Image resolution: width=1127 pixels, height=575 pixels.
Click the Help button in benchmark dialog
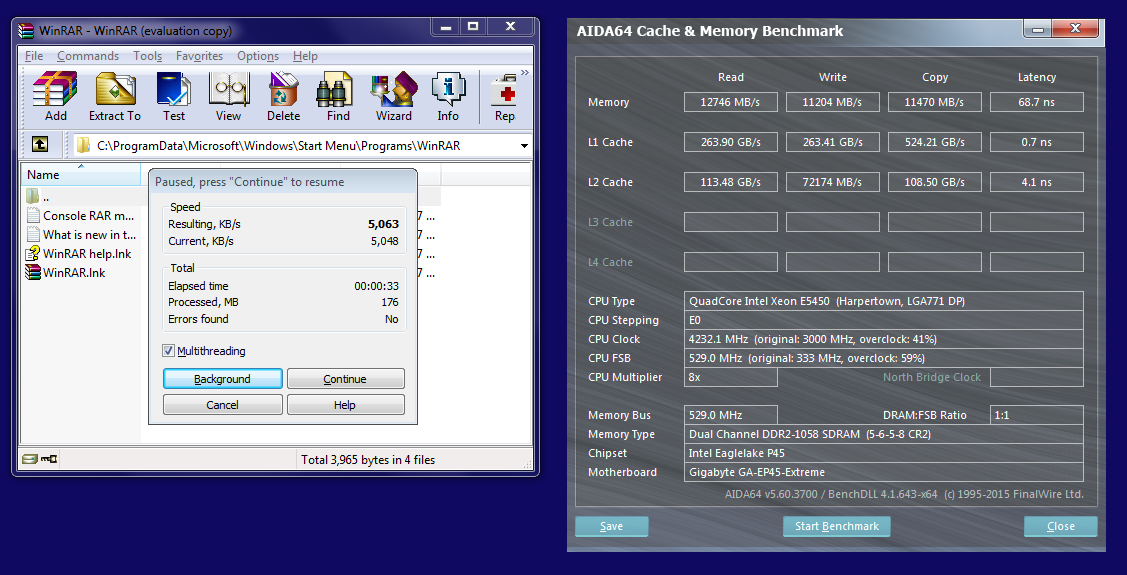tap(345, 405)
